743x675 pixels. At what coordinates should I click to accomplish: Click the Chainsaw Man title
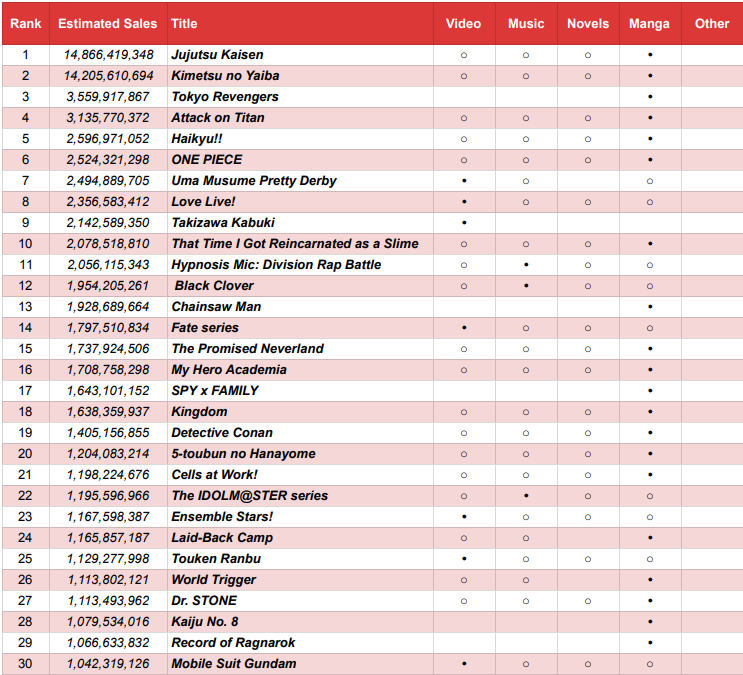coord(216,307)
